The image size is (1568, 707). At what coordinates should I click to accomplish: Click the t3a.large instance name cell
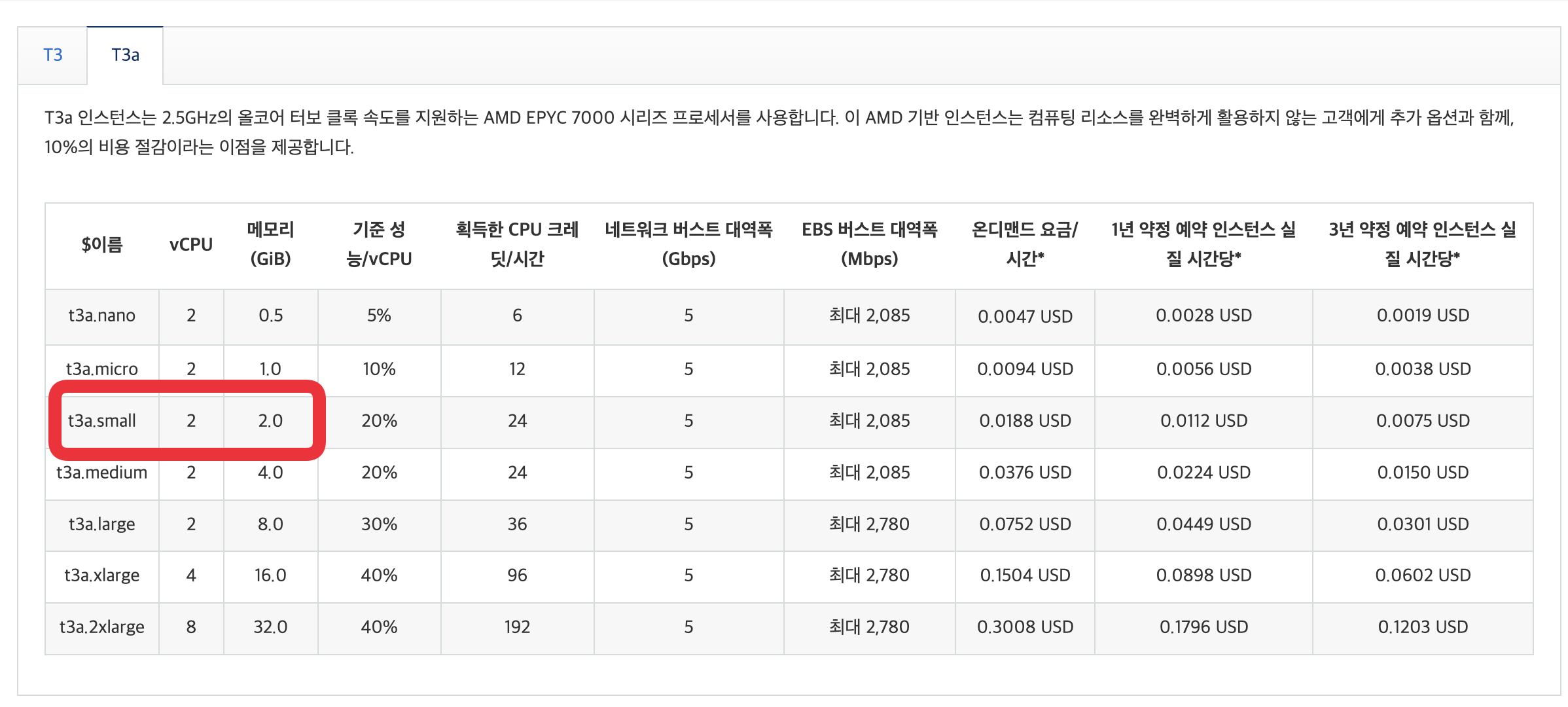[x=101, y=524]
